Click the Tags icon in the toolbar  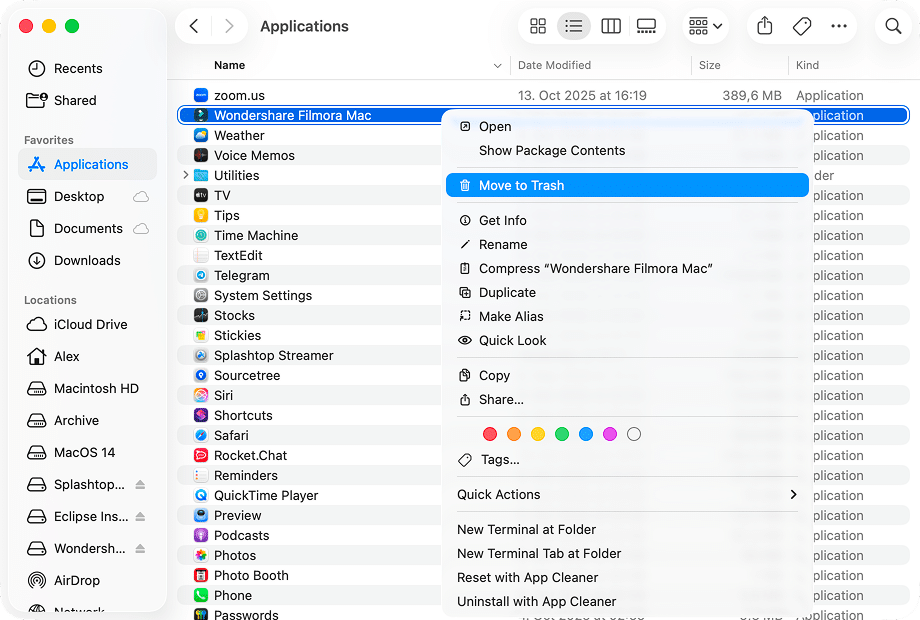coord(801,26)
